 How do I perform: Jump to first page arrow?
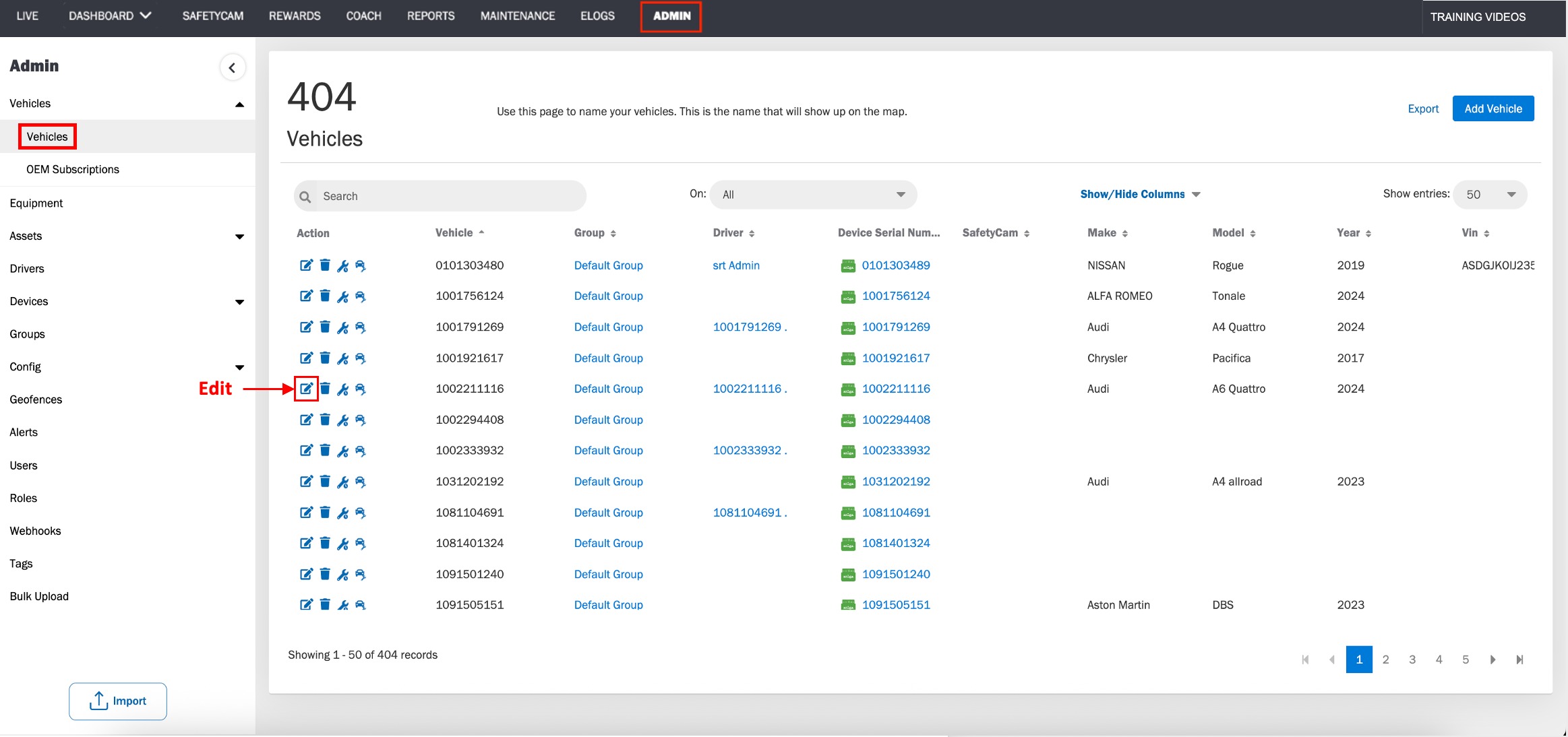pyautogui.click(x=1305, y=660)
